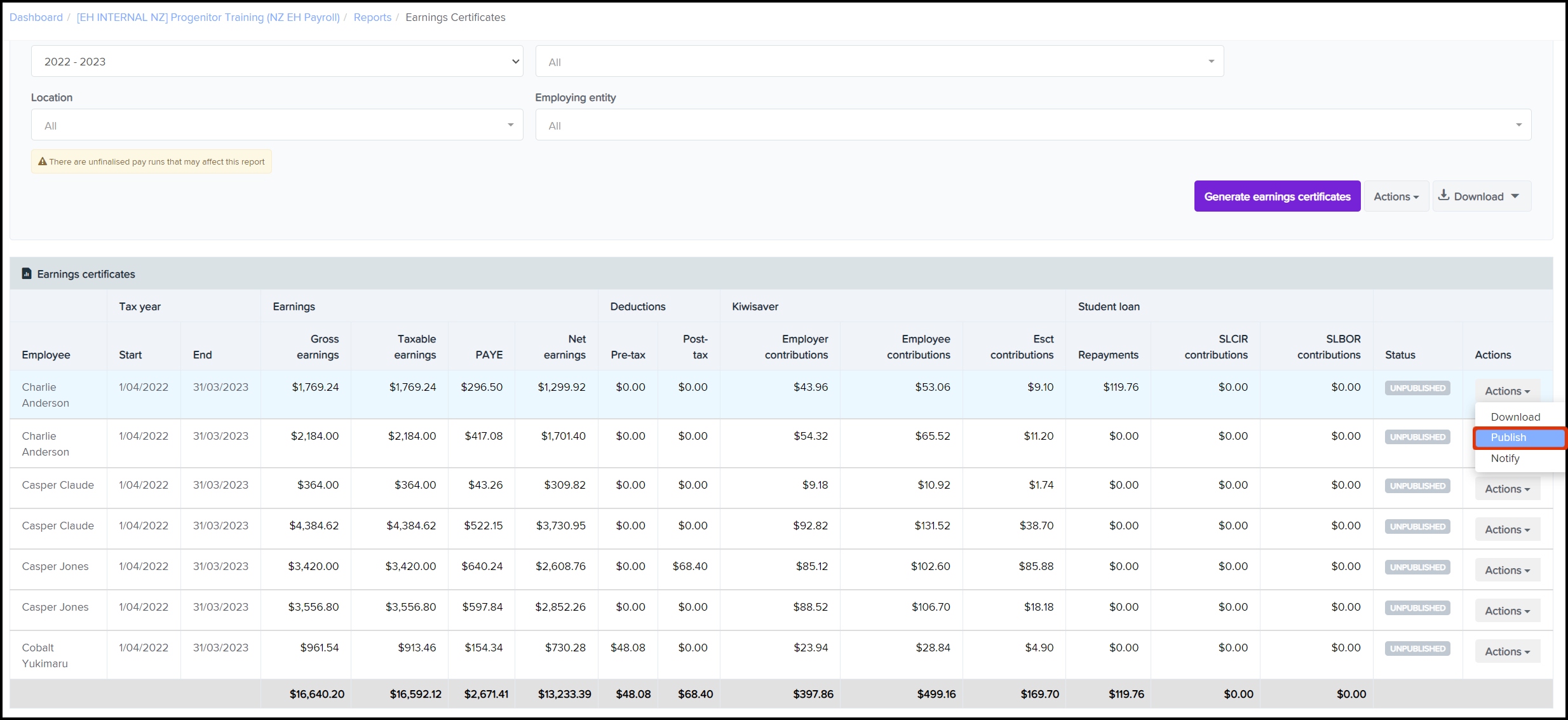Choose Download in the row actions menu
The height and width of the screenshot is (720, 1568).
tap(1515, 417)
